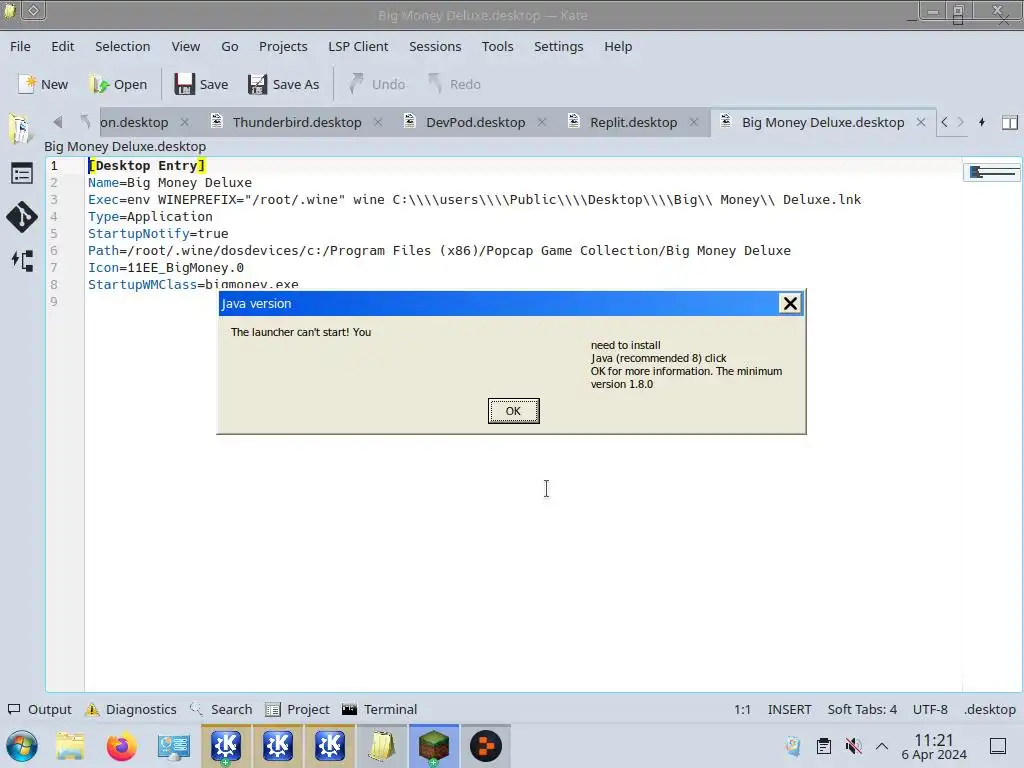Open the Minecraft grass block taskbar icon
Screen dimensions: 1024x768
(x=434, y=746)
